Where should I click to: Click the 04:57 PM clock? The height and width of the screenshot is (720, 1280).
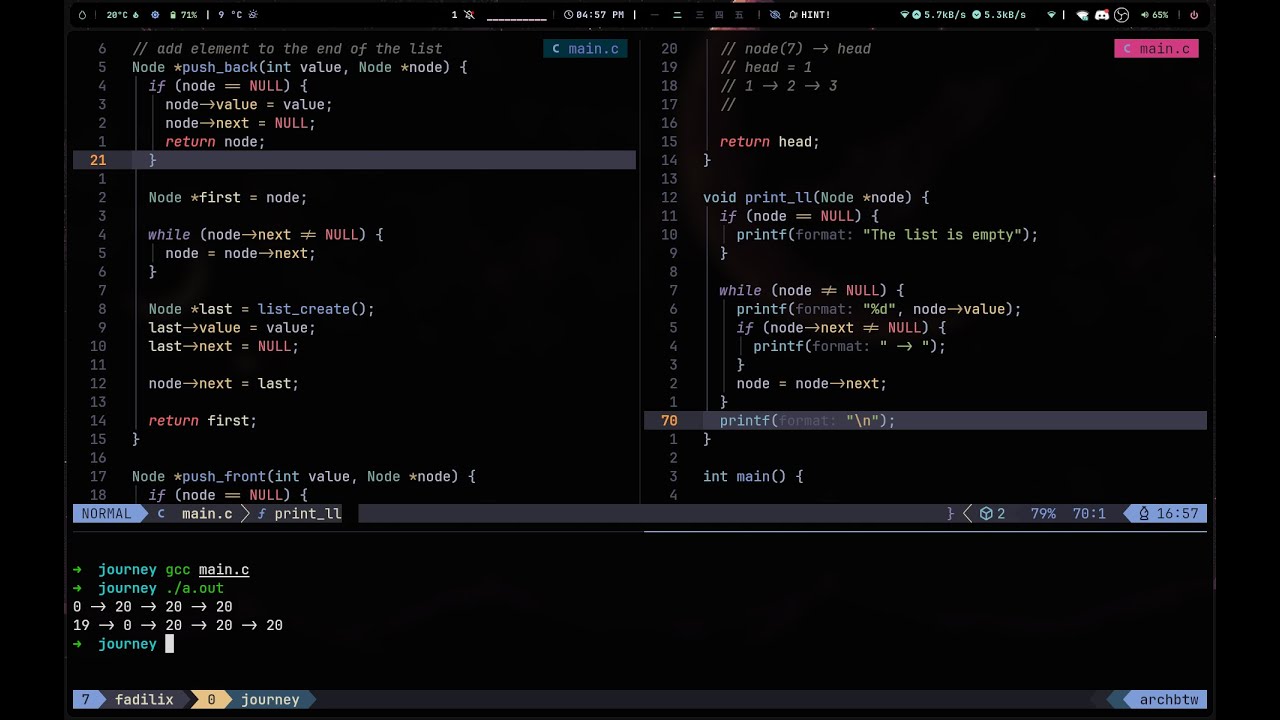(594, 15)
